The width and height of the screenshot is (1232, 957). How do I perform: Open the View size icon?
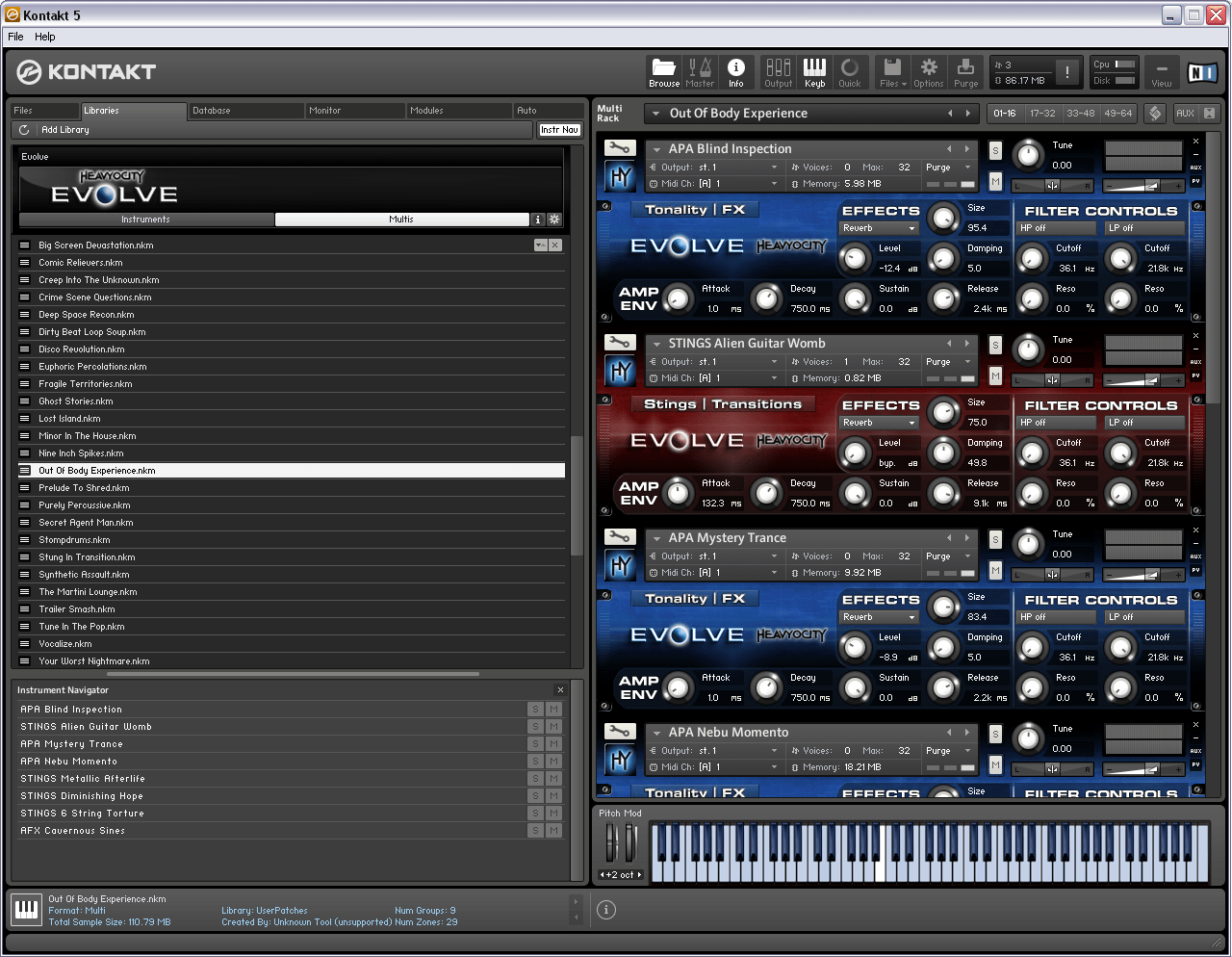coord(1162,72)
